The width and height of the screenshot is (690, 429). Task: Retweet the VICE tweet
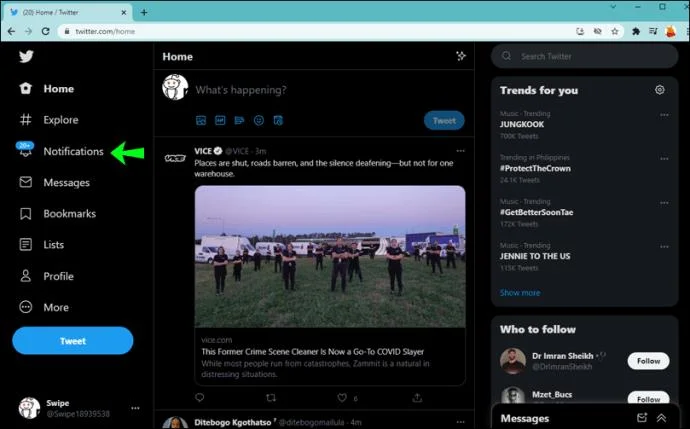coord(271,398)
